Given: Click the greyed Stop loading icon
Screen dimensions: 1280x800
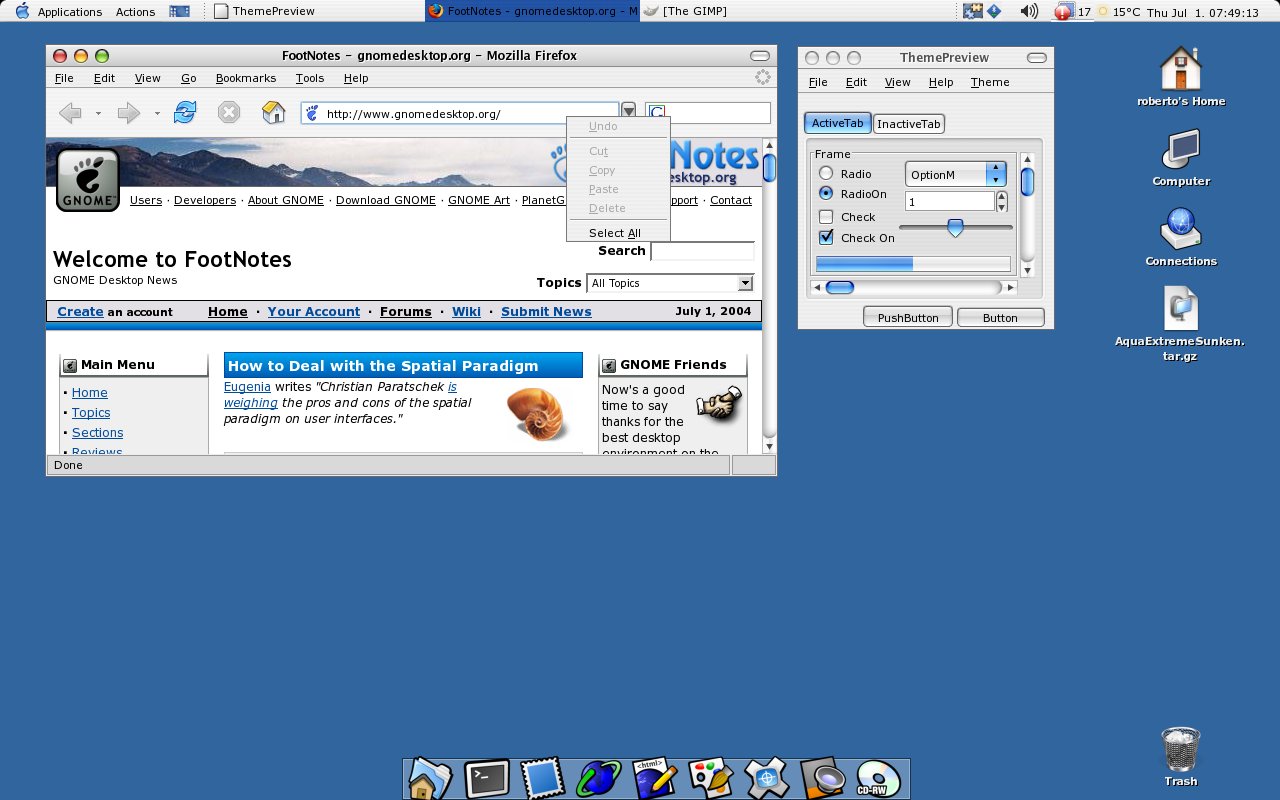Looking at the screenshot, I should pos(229,112).
